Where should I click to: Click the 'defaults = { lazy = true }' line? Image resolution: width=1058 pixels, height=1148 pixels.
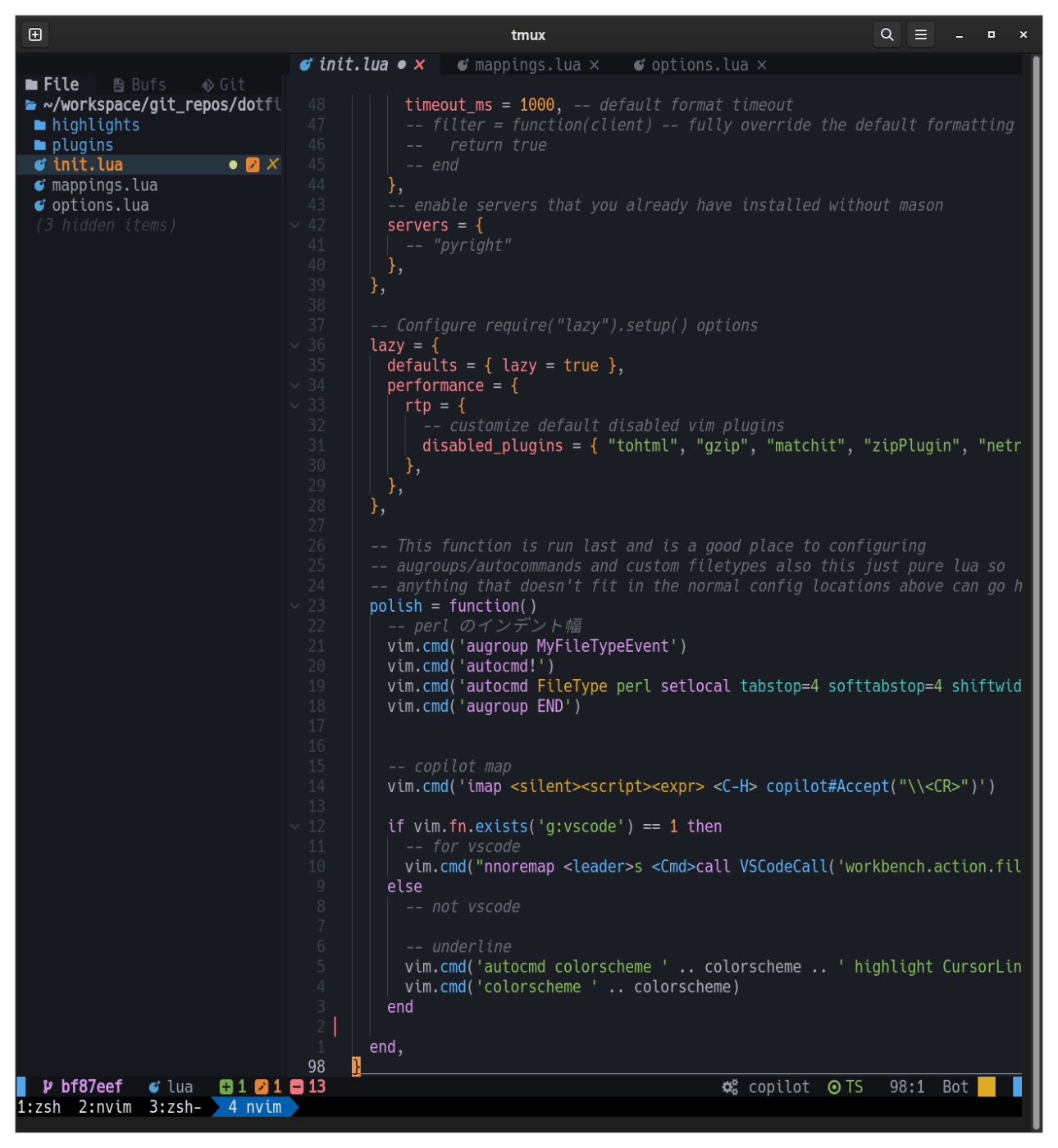[x=505, y=366]
